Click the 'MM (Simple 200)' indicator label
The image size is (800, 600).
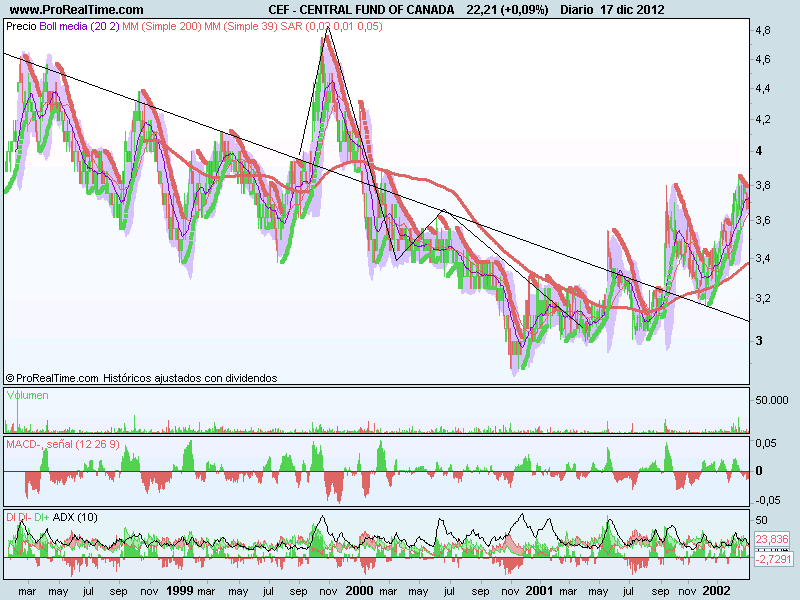[162, 26]
